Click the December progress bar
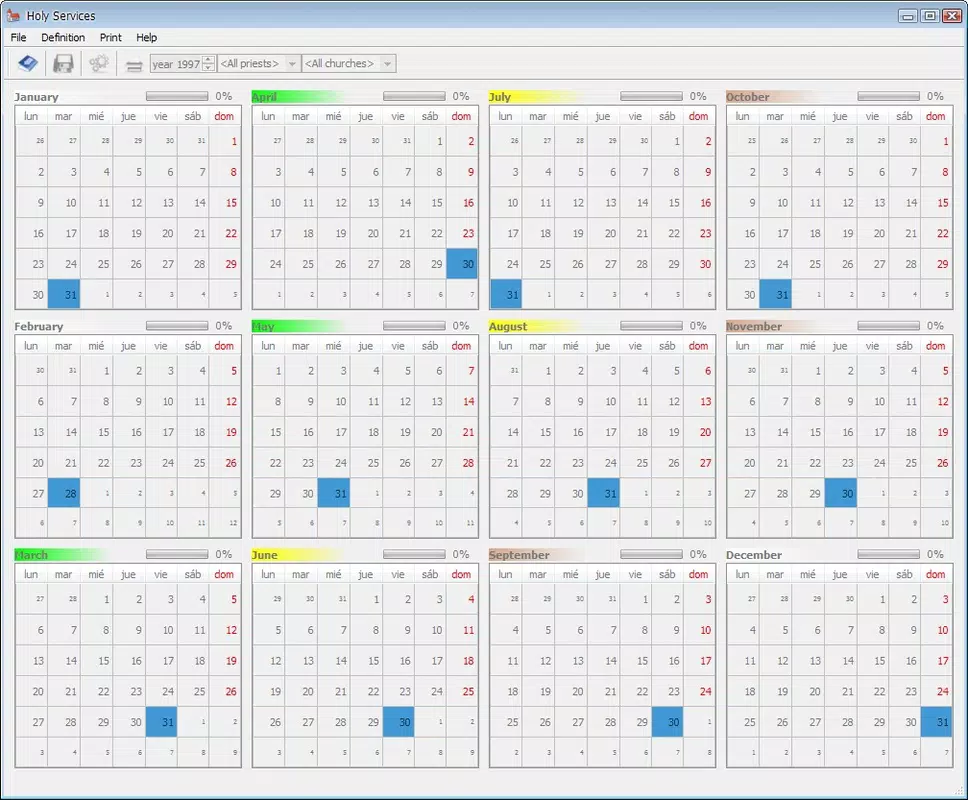 [888, 554]
